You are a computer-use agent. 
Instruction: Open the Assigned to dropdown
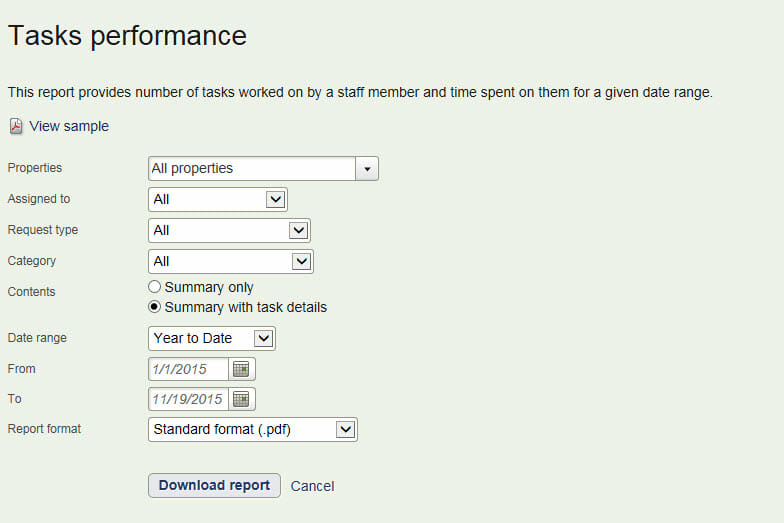tap(218, 200)
